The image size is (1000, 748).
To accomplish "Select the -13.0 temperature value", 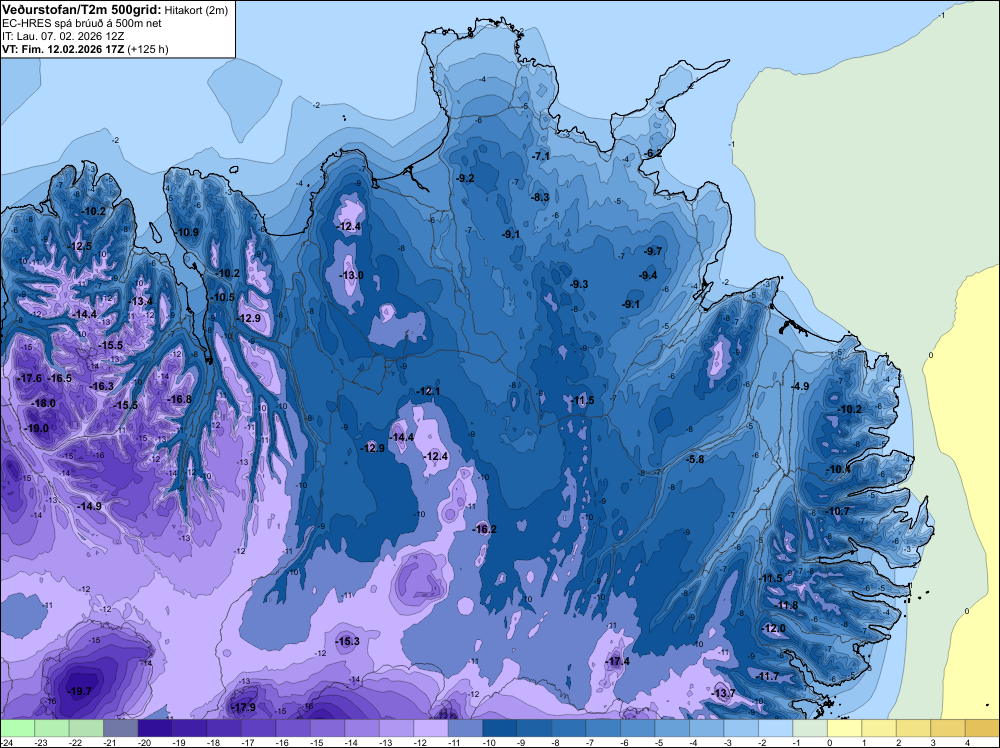I will tap(351, 275).
